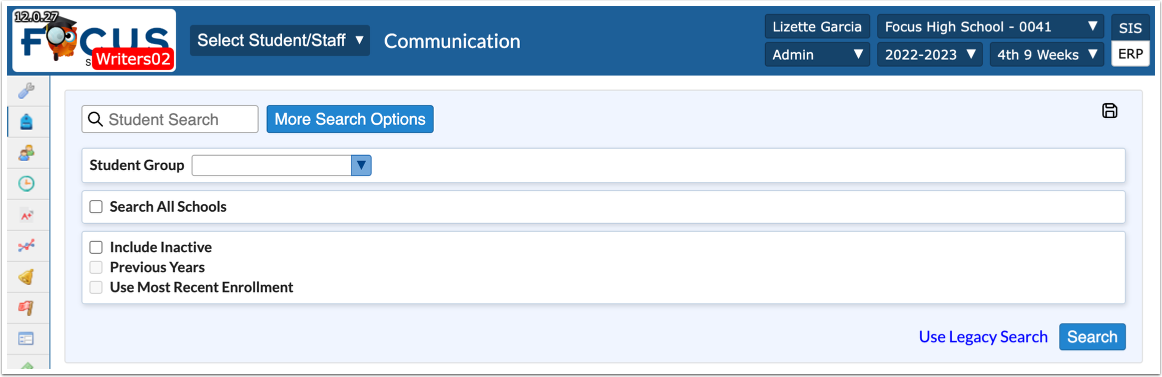The image size is (1162, 377).
Task: Open the Select Student/Staff dropdown
Action: coord(280,40)
